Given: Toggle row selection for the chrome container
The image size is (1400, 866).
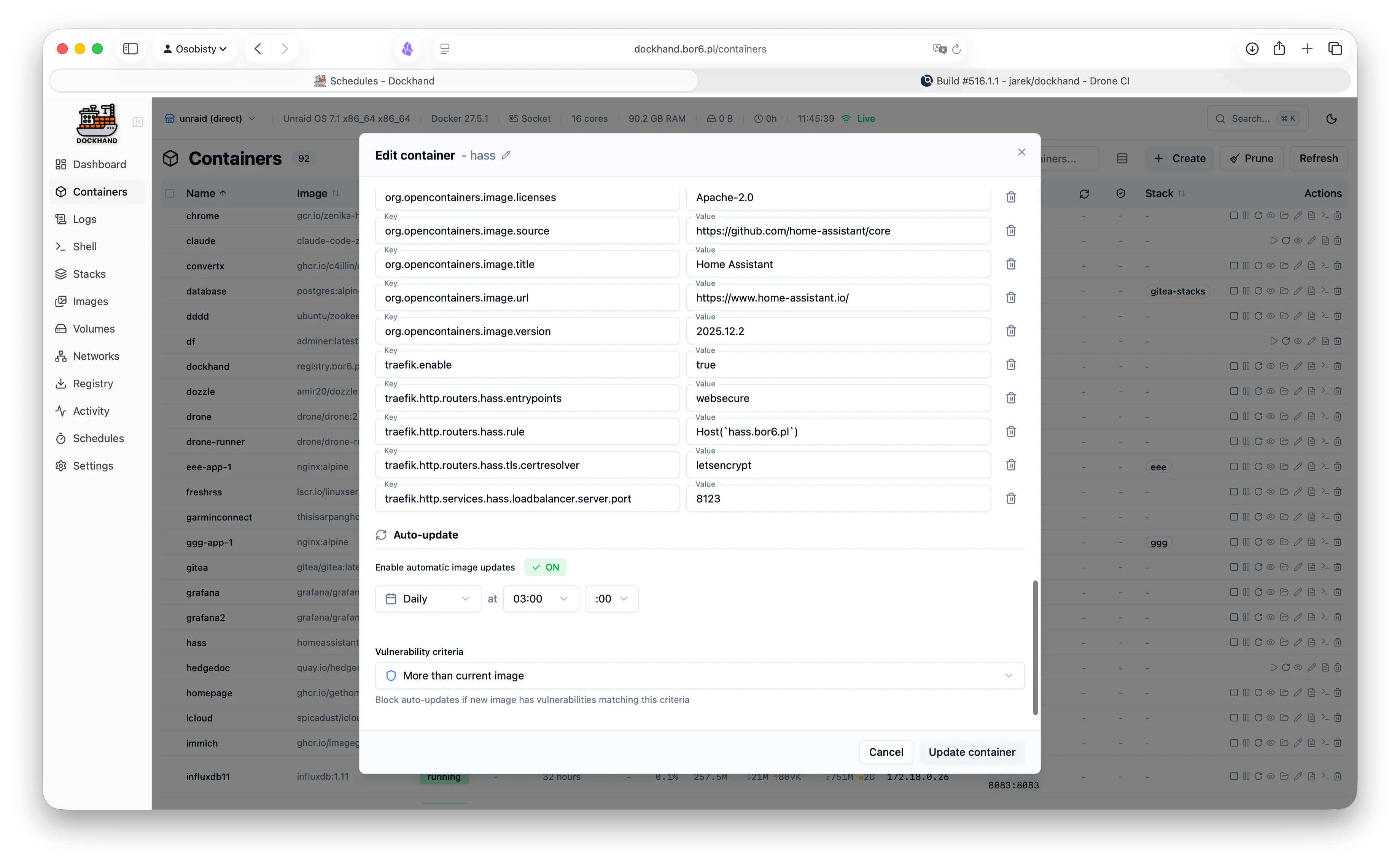Looking at the screenshot, I should tap(170, 216).
